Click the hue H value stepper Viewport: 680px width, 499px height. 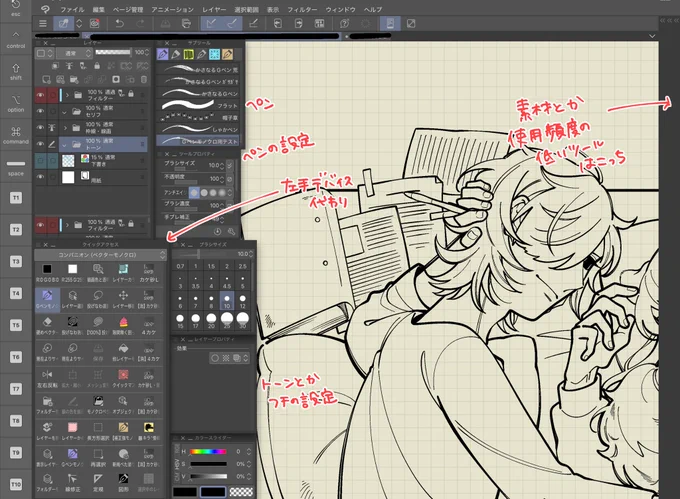click(248, 452)
